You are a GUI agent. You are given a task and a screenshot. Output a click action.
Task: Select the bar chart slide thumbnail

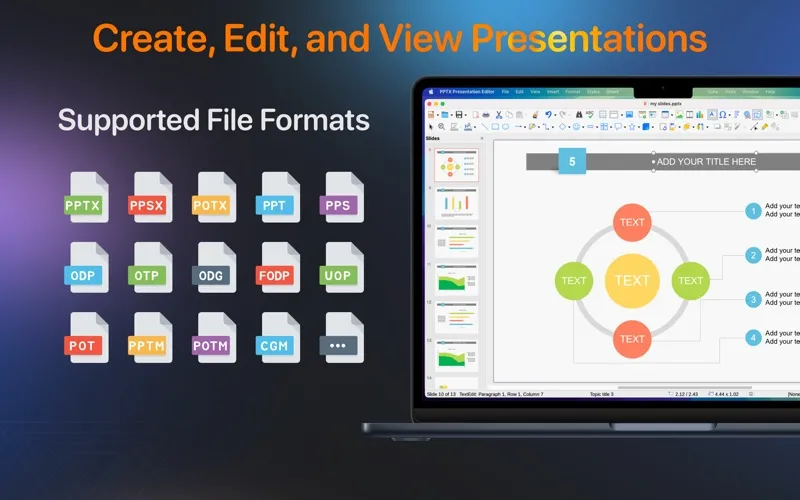click(457, 202)
